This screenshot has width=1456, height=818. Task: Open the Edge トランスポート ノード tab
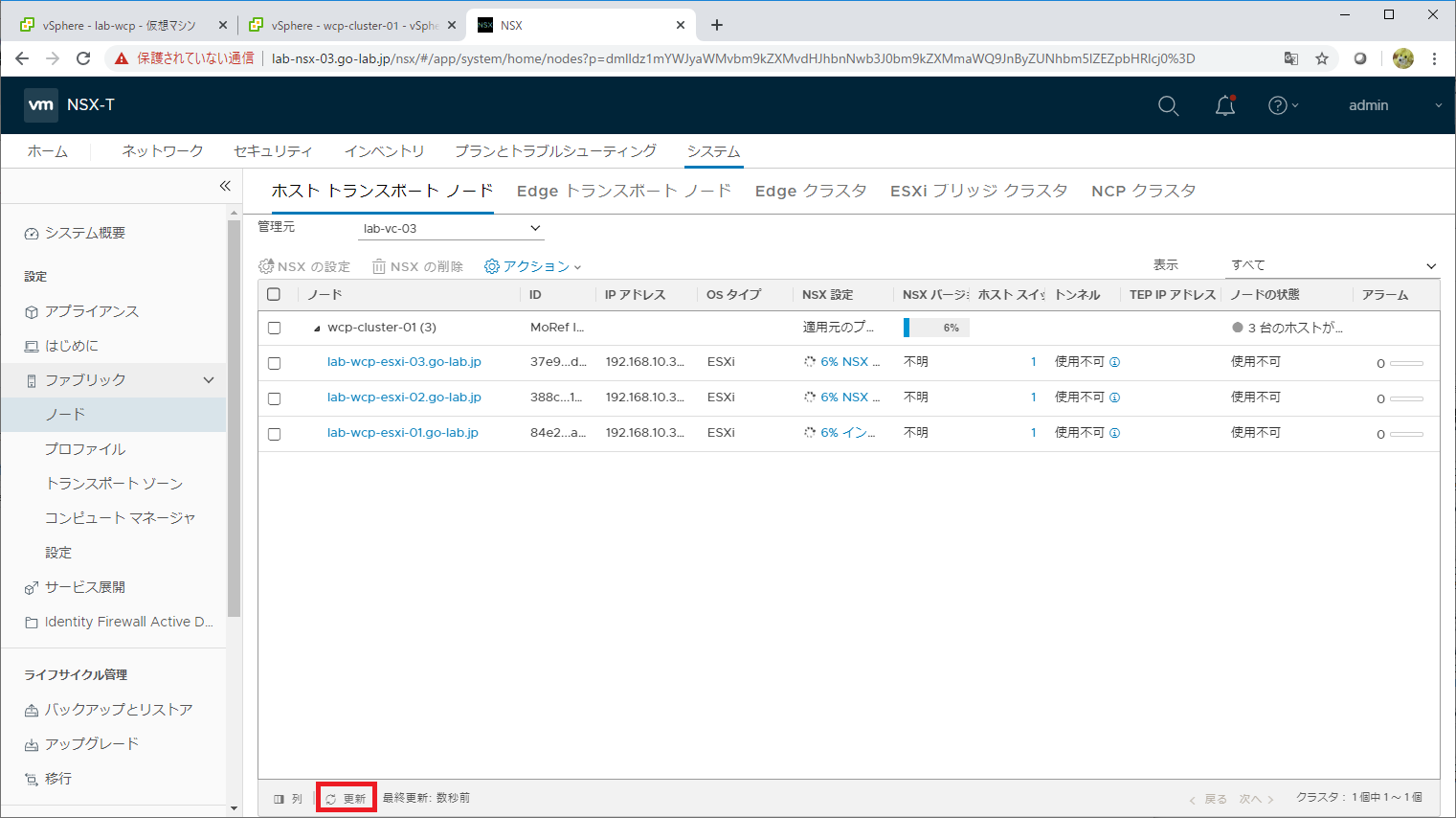click(624, 191)
